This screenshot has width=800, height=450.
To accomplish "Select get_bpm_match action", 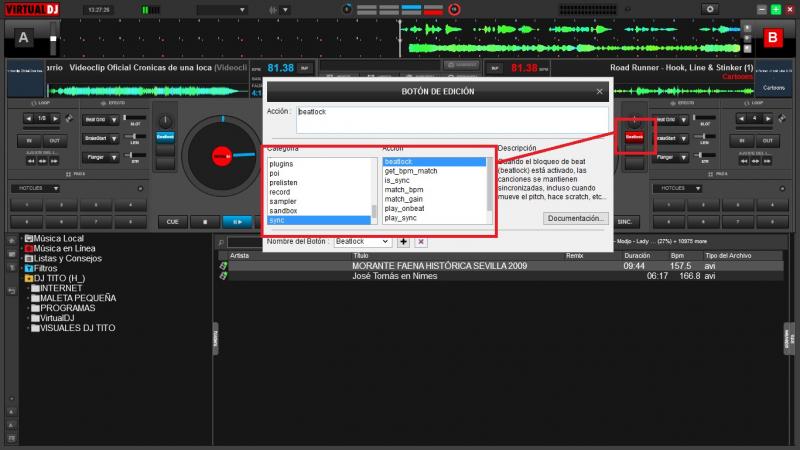I will (x=411, y=171).
